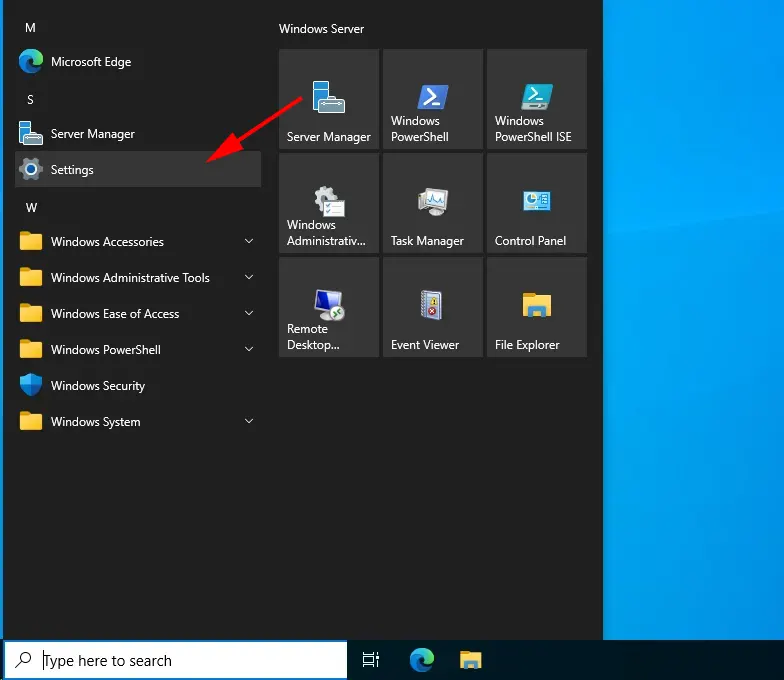Click the Task View taskbar icon

coord(370,660)
